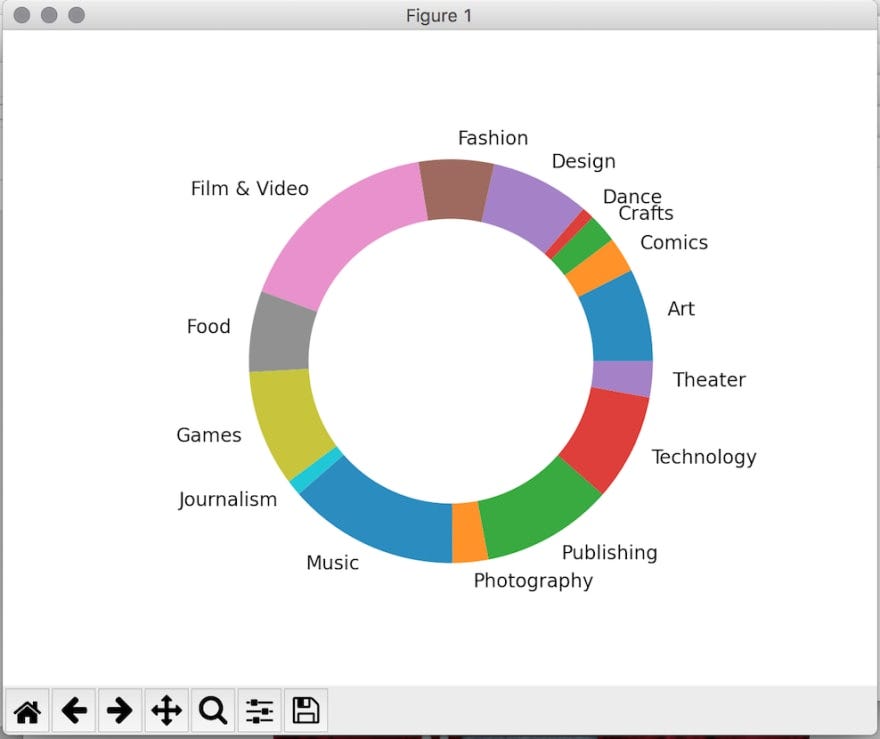Click the 'Food' label text
Image resolution: width=880 pixels, height=739 pixels.
coord(209,327)
